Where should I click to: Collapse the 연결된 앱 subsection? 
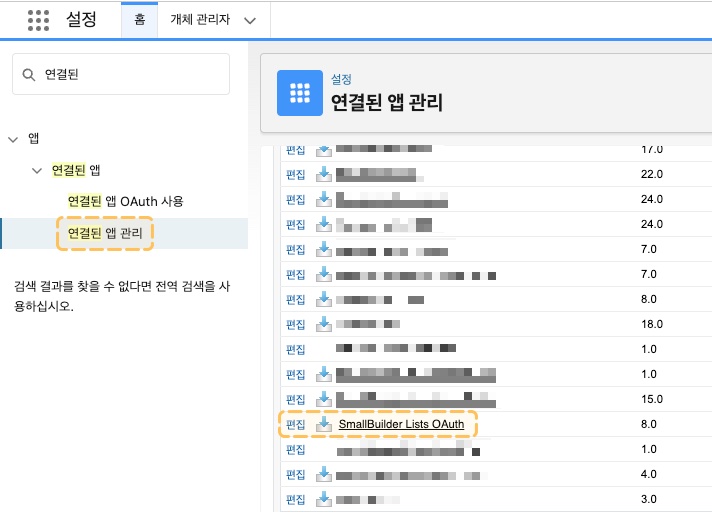tap(37, 171)
